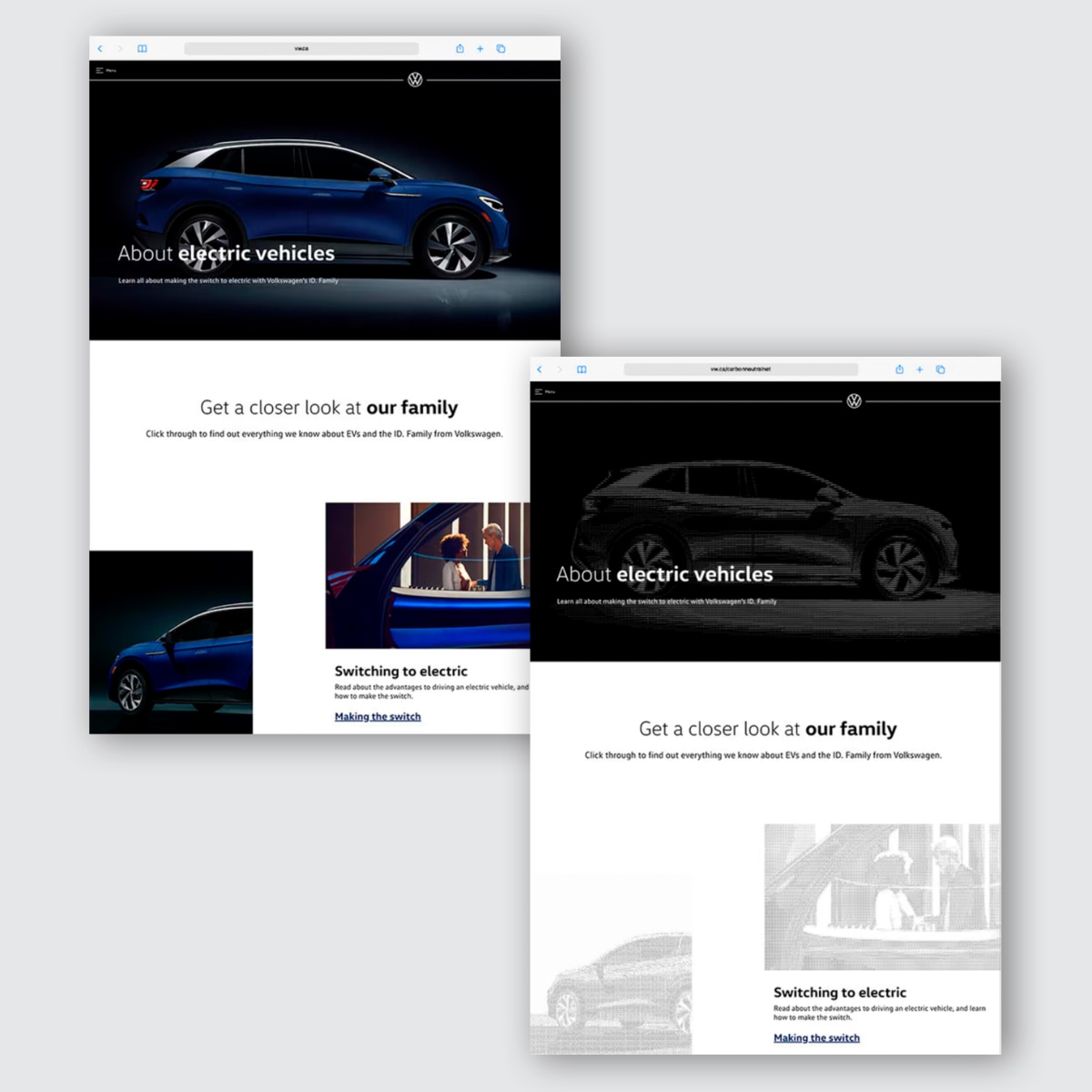The image size is (1092, 1092).
Task: Click Volkswagen logo on the grayscale car page
Action: click(854, 401)
